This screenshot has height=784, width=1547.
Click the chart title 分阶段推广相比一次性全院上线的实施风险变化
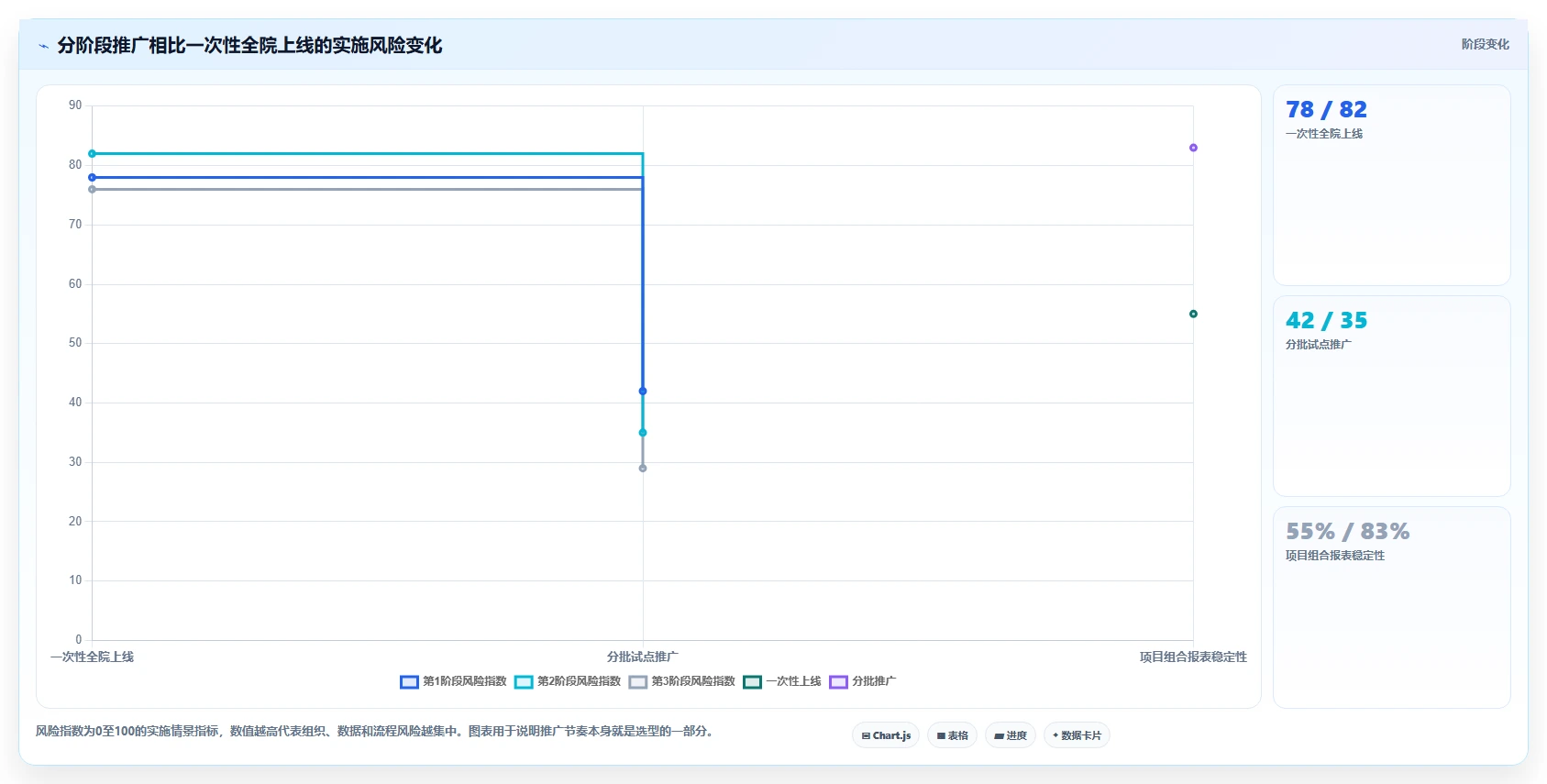click(249, 46)
